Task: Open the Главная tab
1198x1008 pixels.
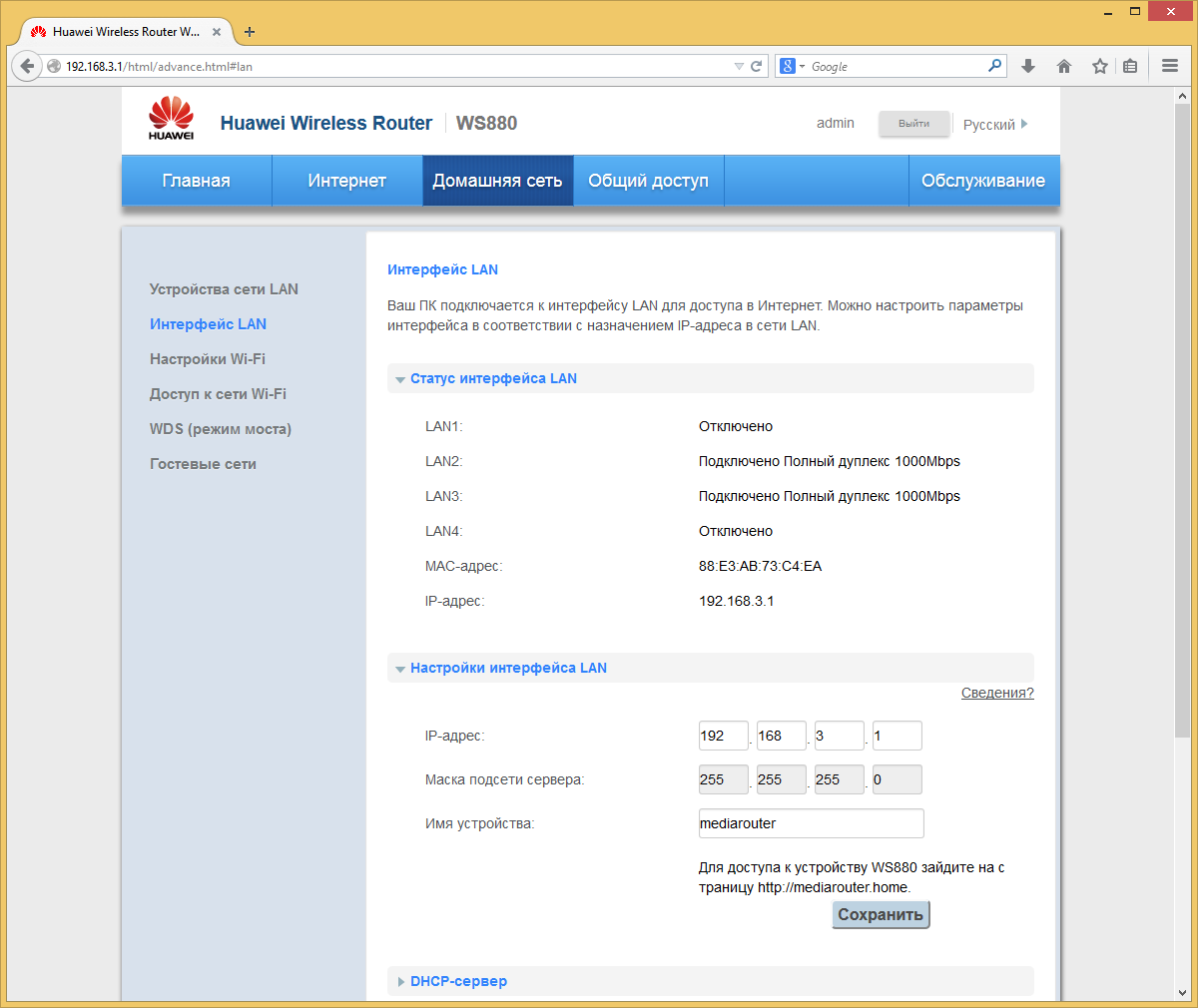Action: [197, 181]
